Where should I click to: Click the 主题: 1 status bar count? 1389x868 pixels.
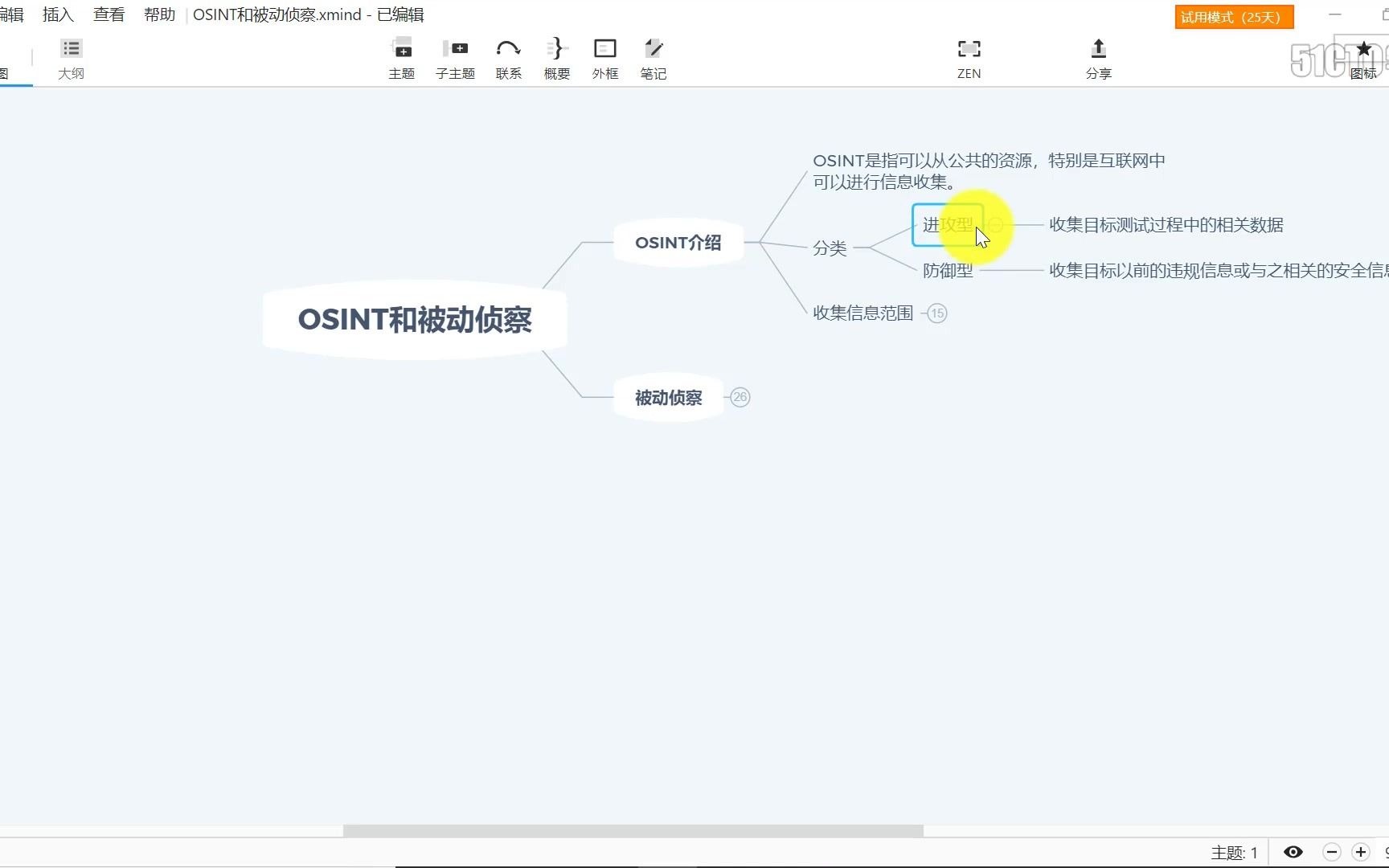1234,853
